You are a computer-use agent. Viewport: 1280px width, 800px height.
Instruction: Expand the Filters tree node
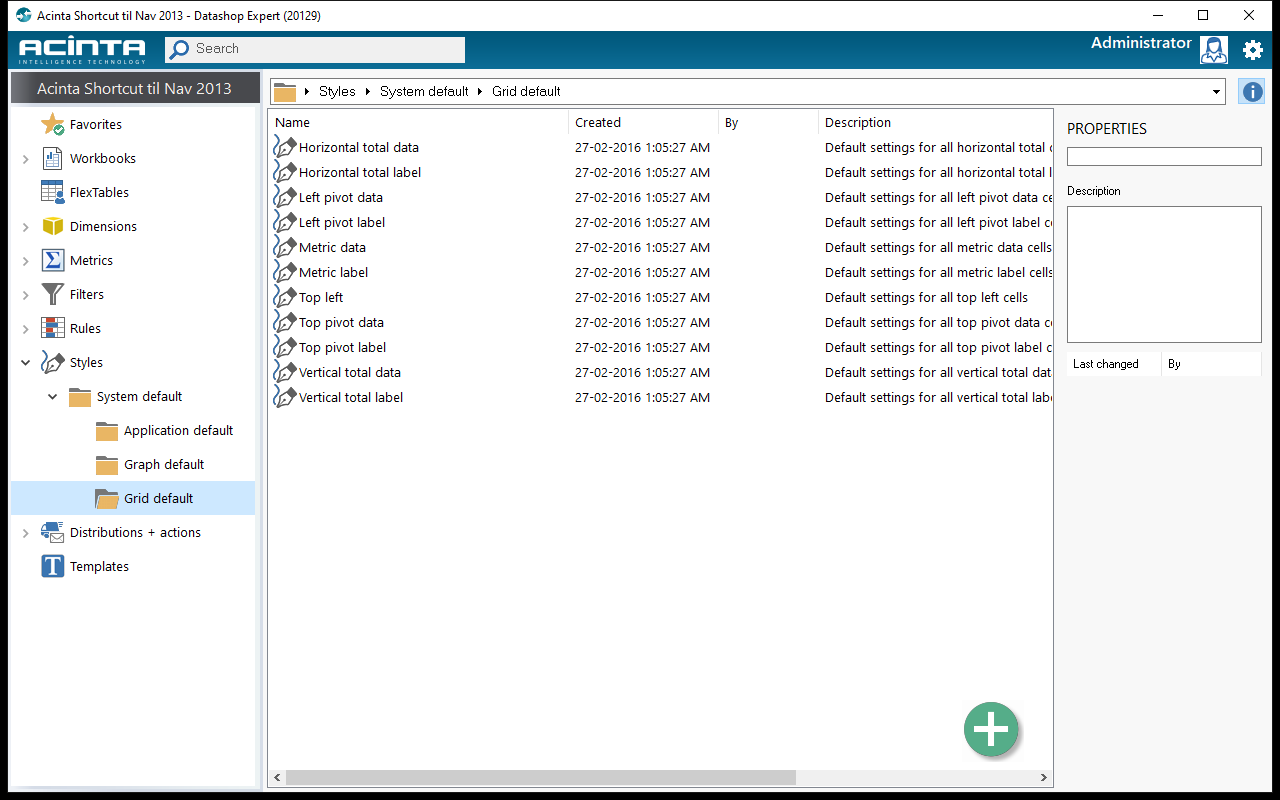point(25,295)
